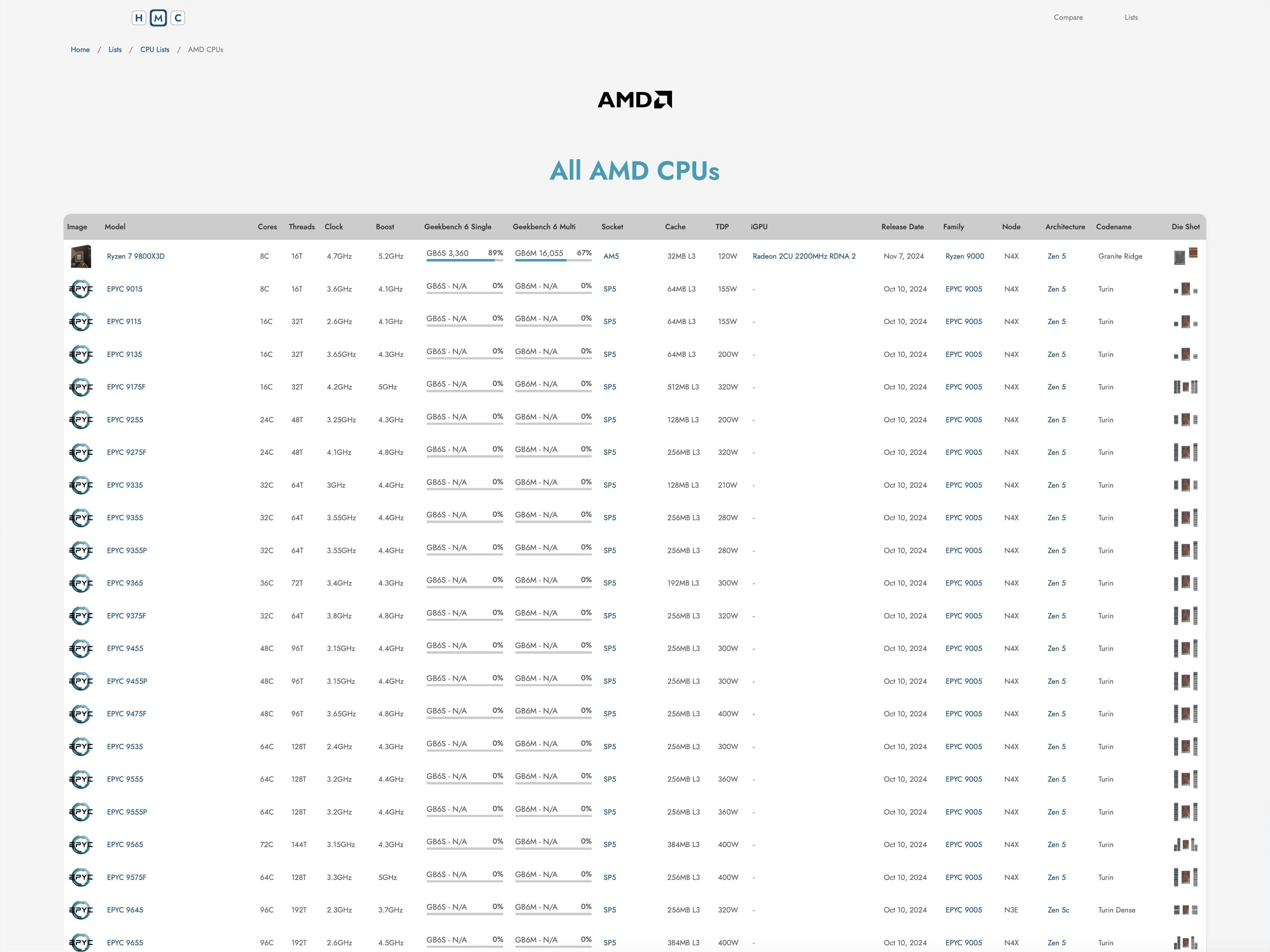View the Ryzen 7 9800X3D die shot
This screenshot has width=1270, height=952.
pyautogui.click(x=1185, y=256)
